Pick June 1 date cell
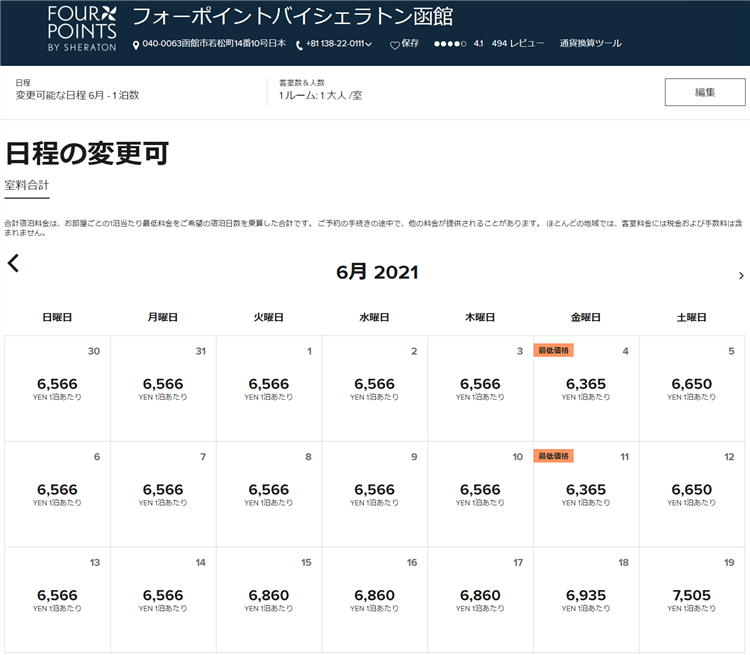This screenshot has height=655, width=750. pyautogui.click(x=268, y=387)
